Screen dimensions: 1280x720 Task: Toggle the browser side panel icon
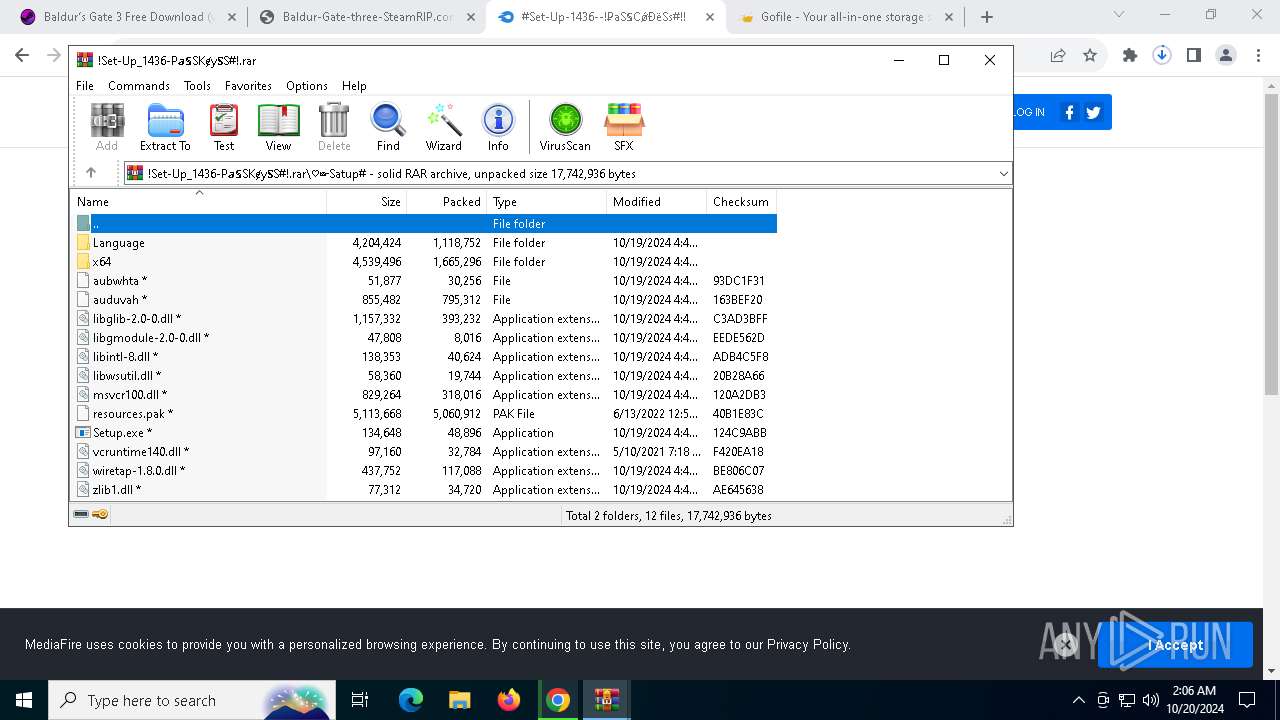(x=1194, y=56)
